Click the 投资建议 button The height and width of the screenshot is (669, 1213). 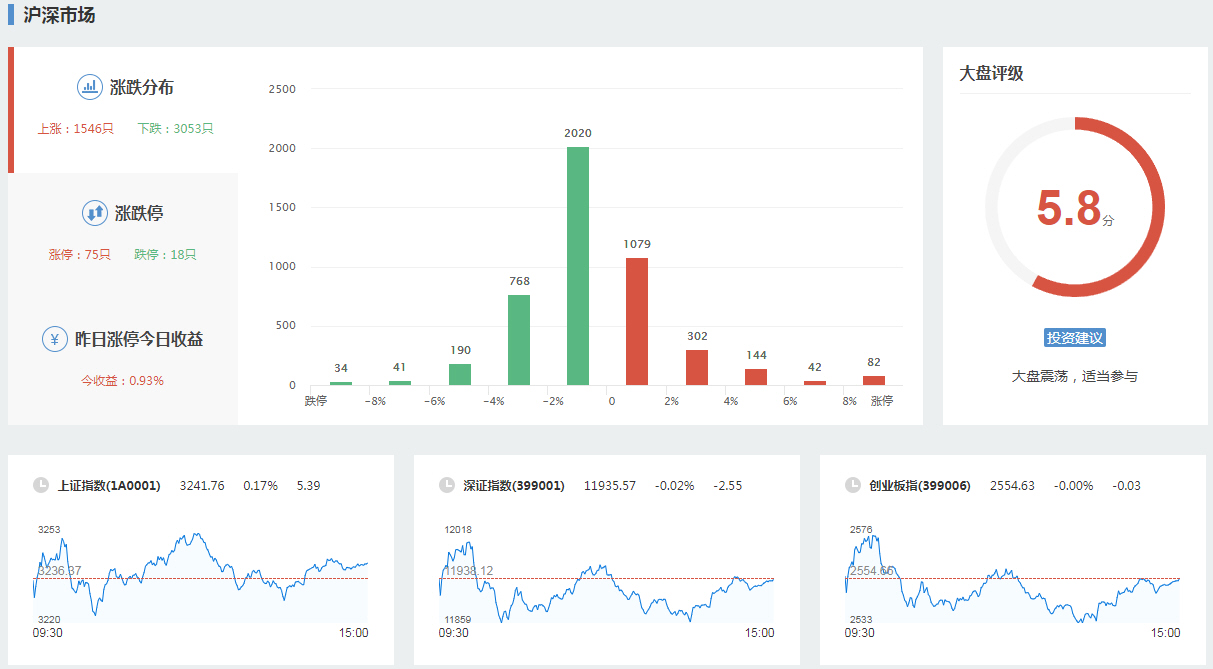click(x=1074, y=338)
